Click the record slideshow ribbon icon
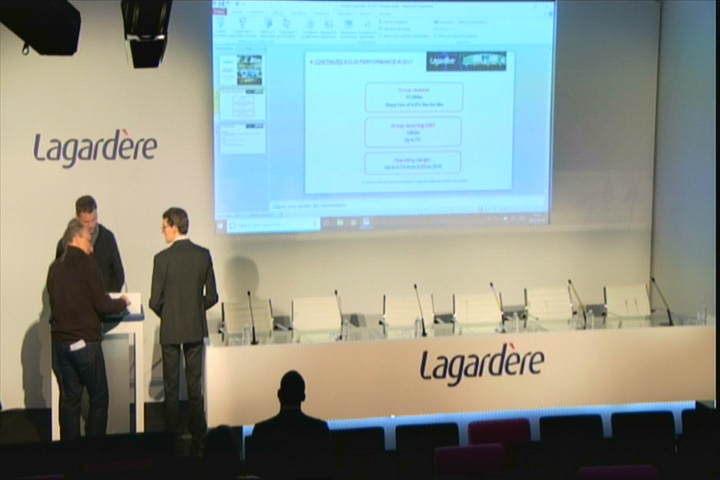Screen dimensions: 720x480 [x=367, y=28]
